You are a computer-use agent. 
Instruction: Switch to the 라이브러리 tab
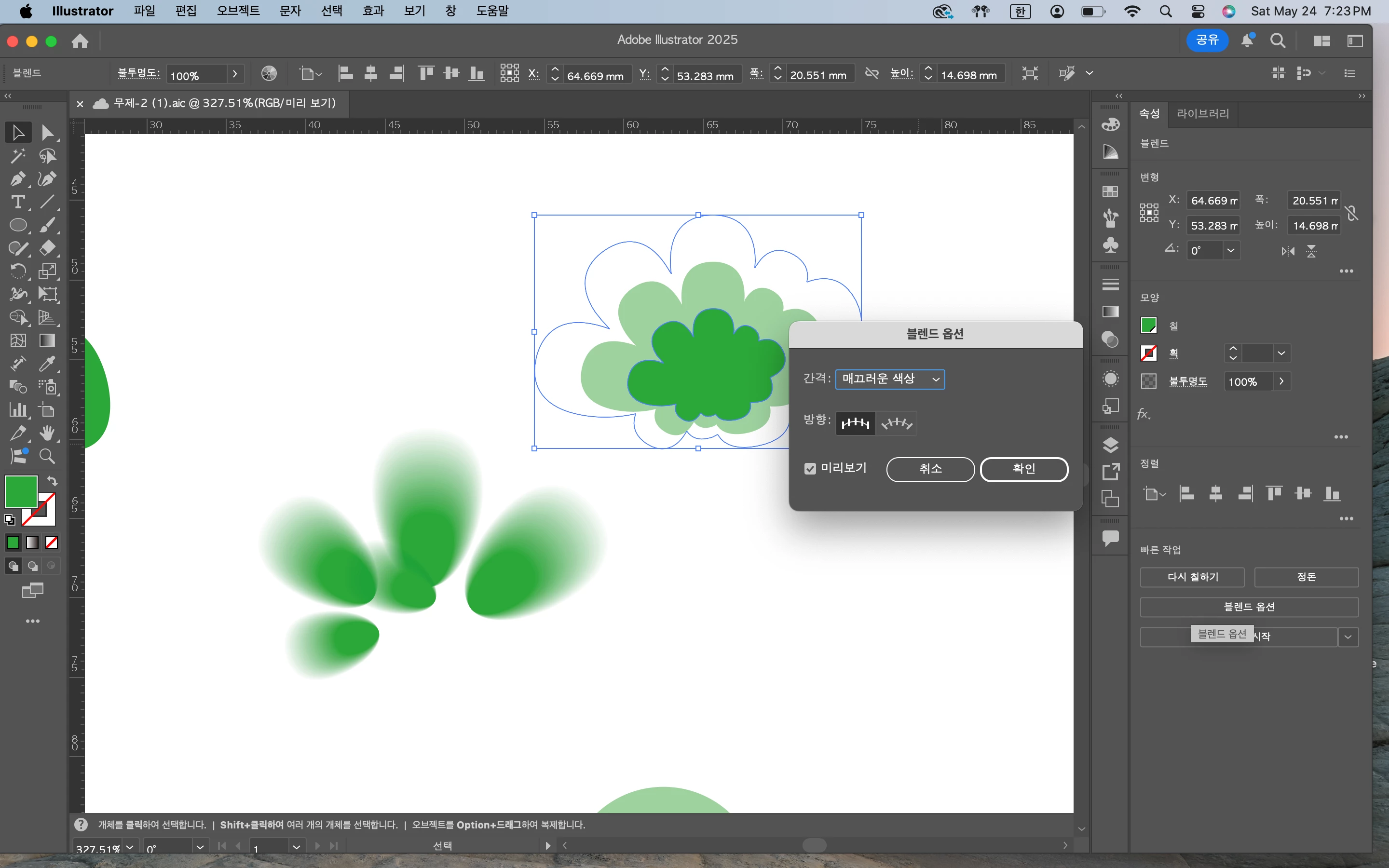coord(1202,114)
